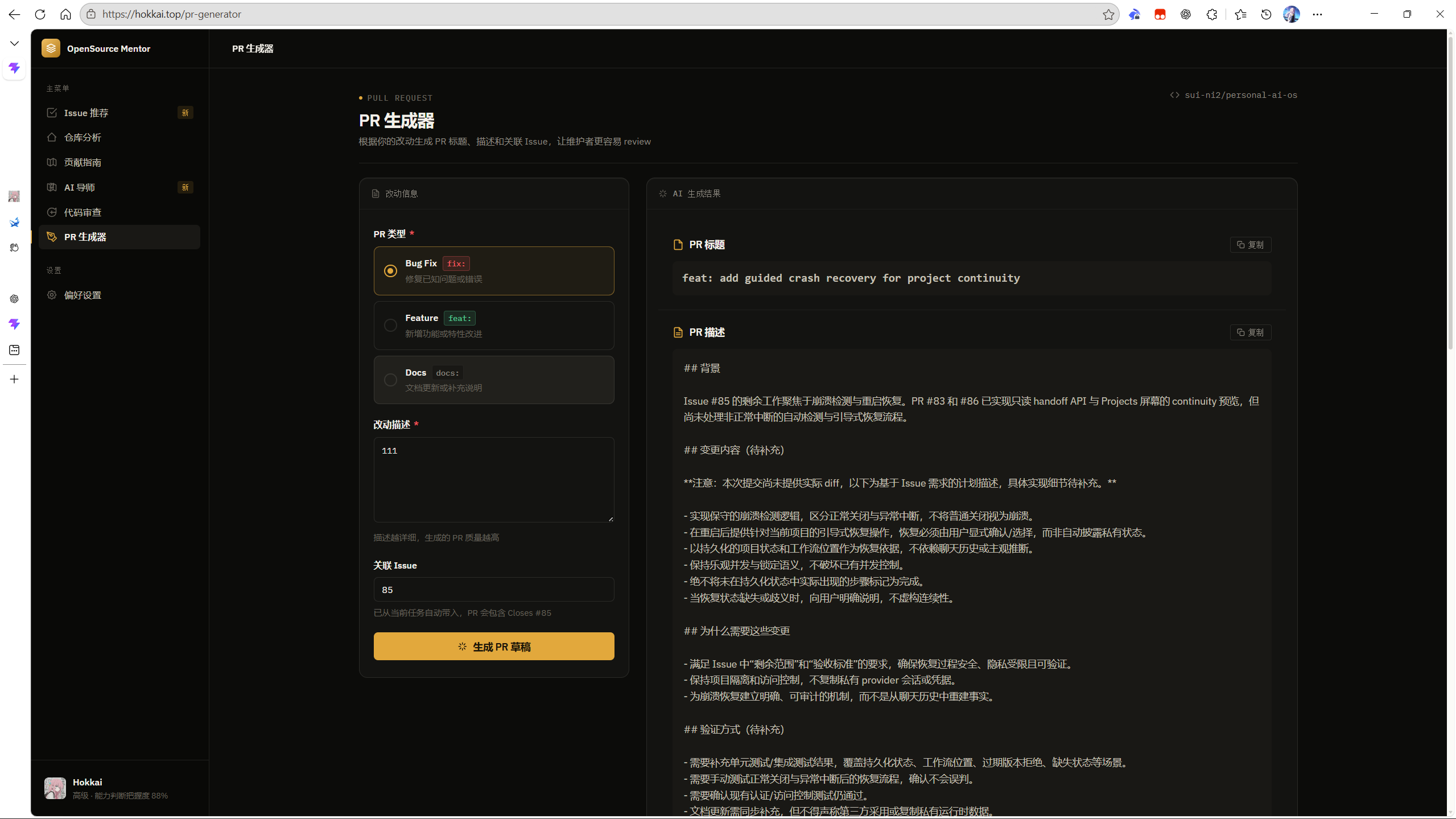Click the PR 生成器 header title in top bar

tap(253, 48)
